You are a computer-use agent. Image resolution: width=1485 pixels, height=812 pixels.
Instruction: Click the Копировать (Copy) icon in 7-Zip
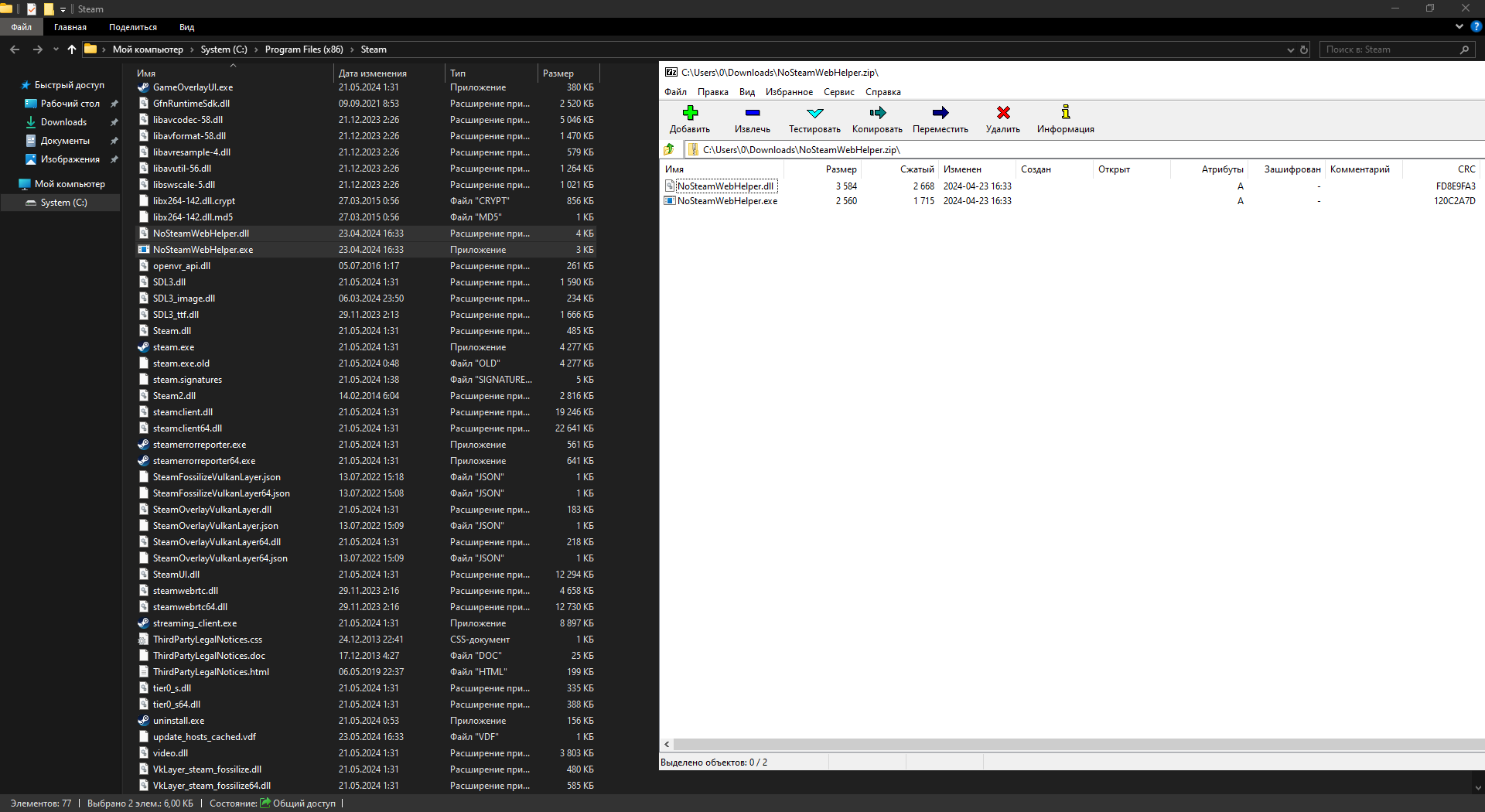(877, 113)
